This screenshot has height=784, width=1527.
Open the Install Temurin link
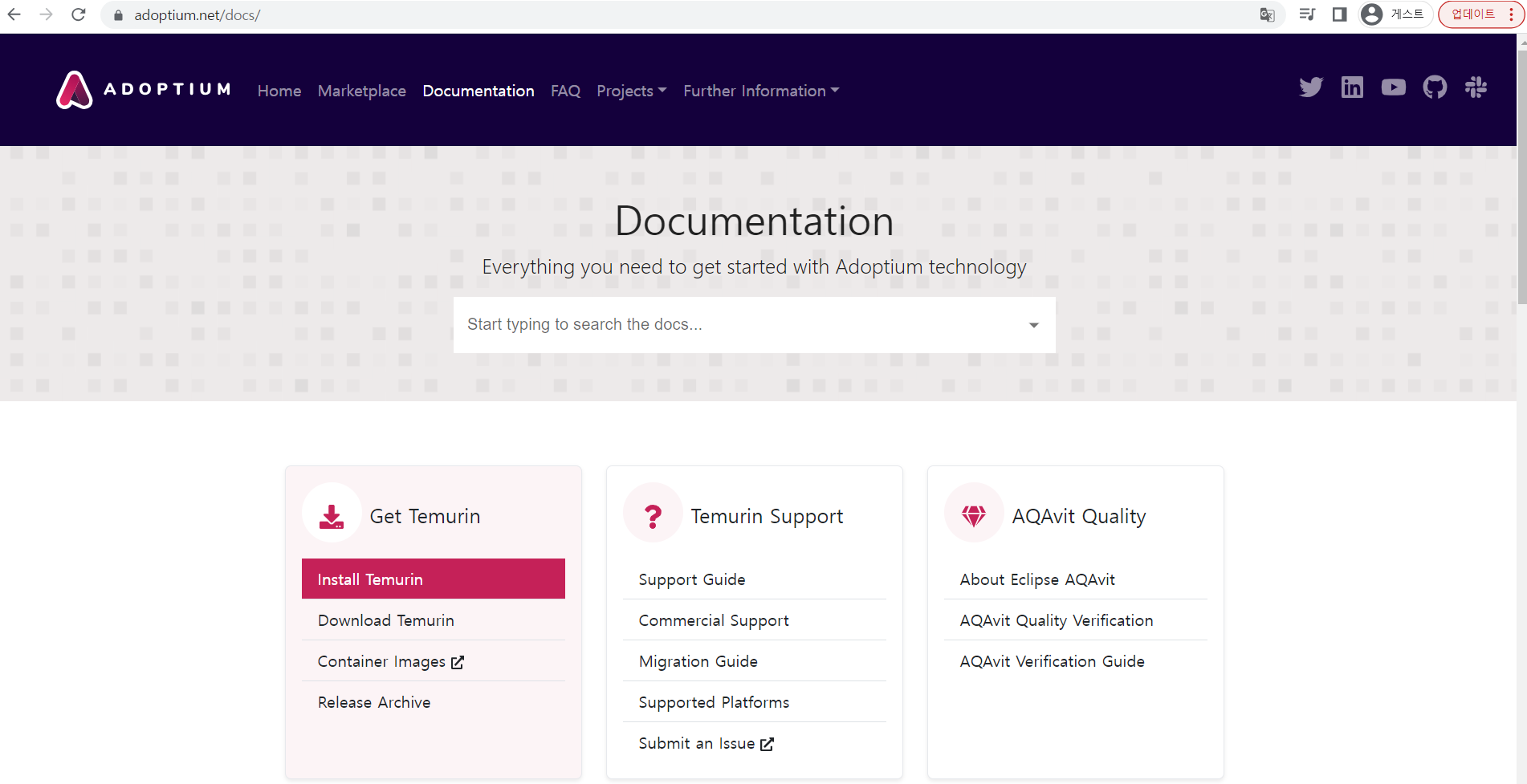370,579
